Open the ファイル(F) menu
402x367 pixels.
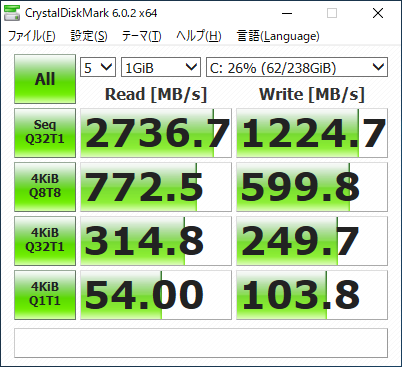pos(31,36)
